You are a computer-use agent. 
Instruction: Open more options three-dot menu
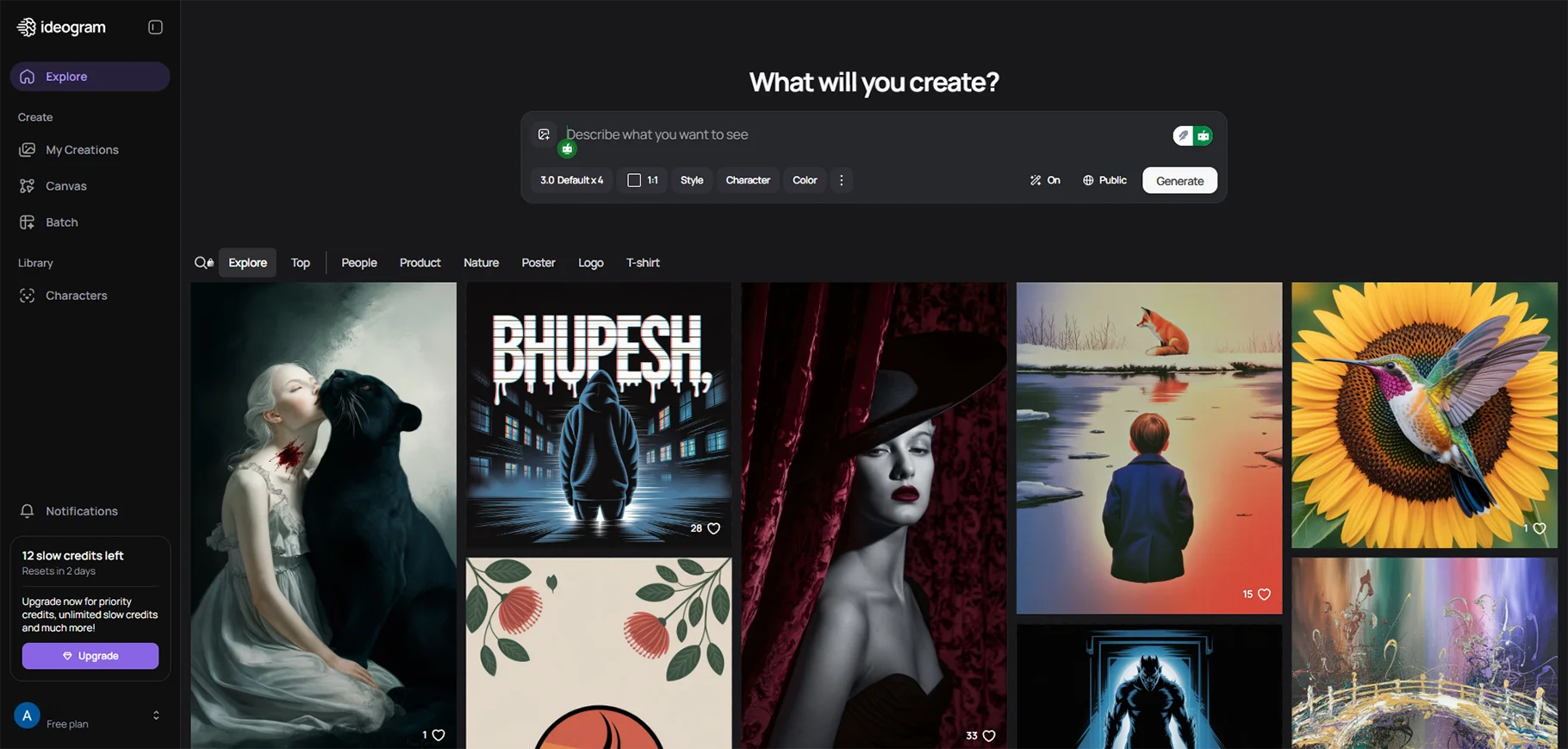coord(842,180)
